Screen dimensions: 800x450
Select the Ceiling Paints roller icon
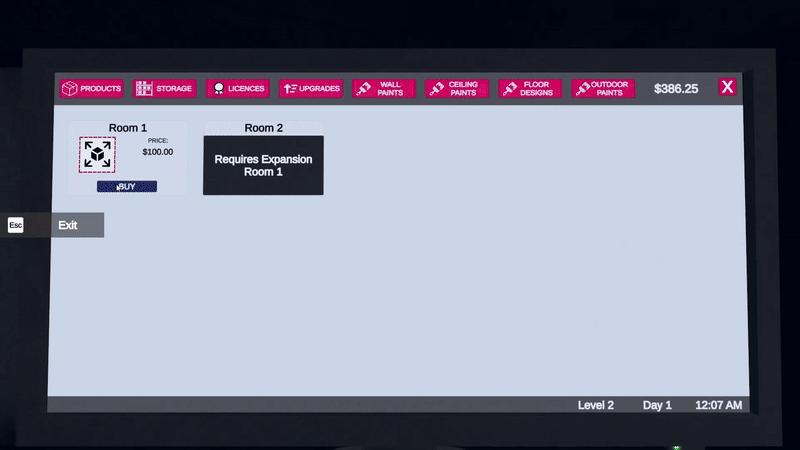pyautogui.click(x=436, y=89)
